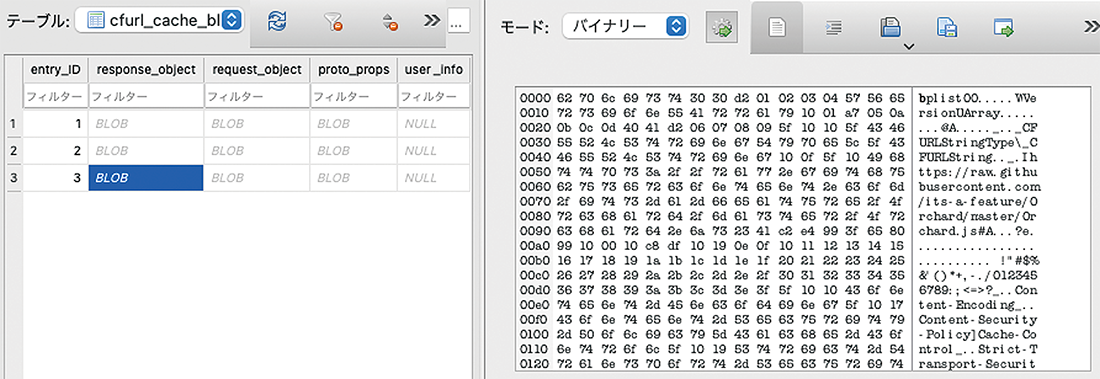Open the table selector cfurl_cache_bl dropdown
Image resolution: width=1100 pixels, height=379 pixels.
point(159,21)
